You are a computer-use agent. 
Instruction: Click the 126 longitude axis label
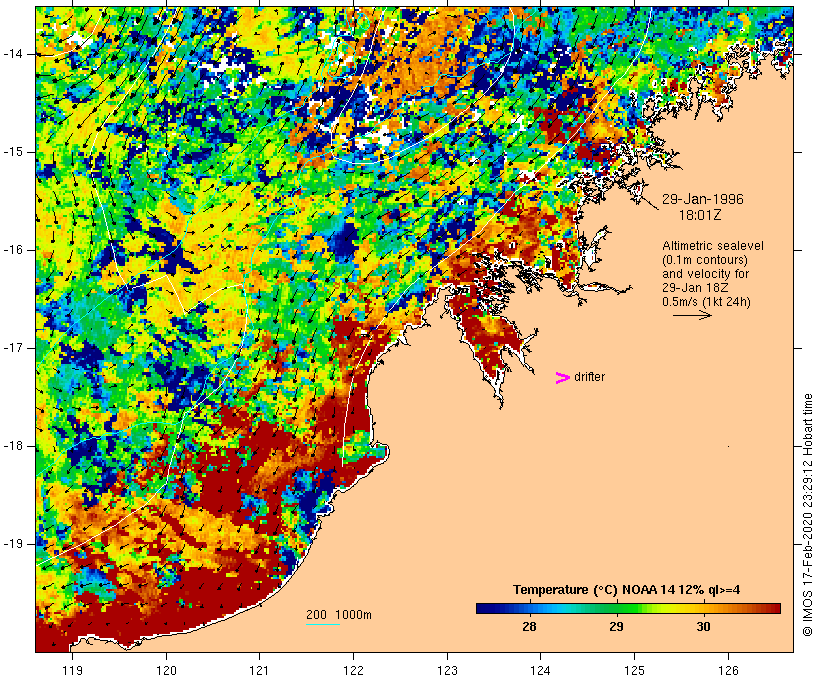(728, 671)
